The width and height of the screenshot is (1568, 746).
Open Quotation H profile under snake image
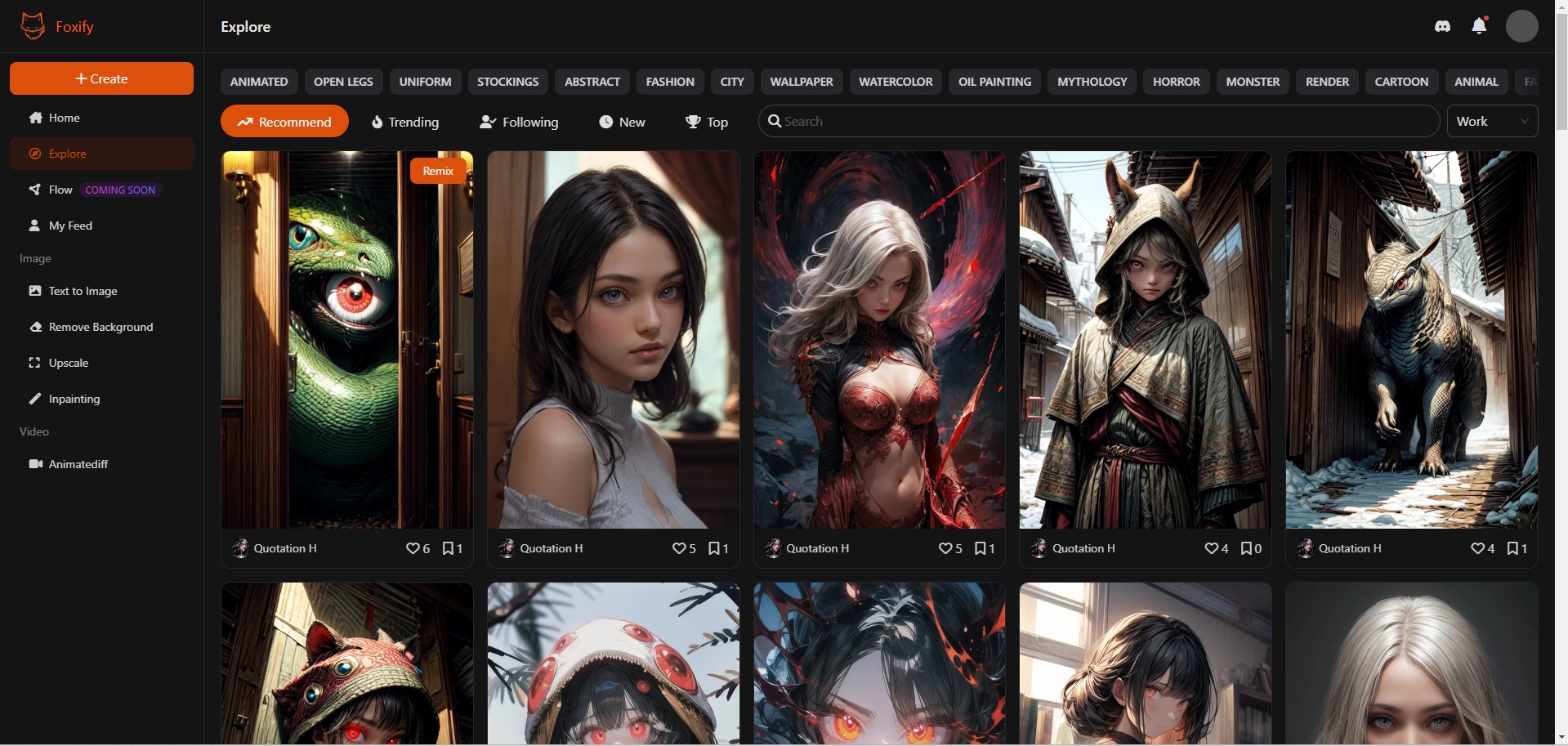click(x=275, y=548)
